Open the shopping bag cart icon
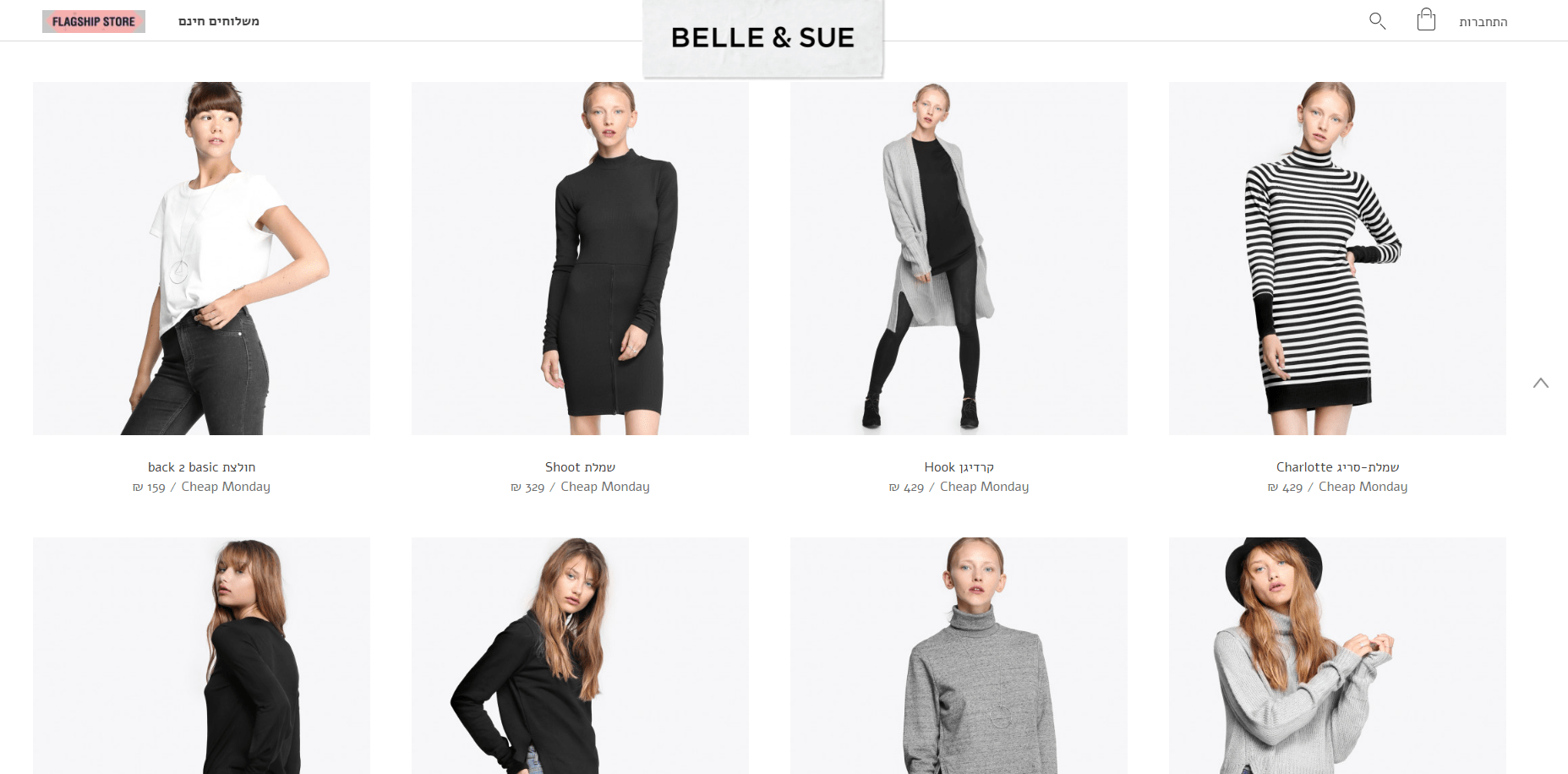Viewport: 1568px width, 774px height. pos(1426,19)
